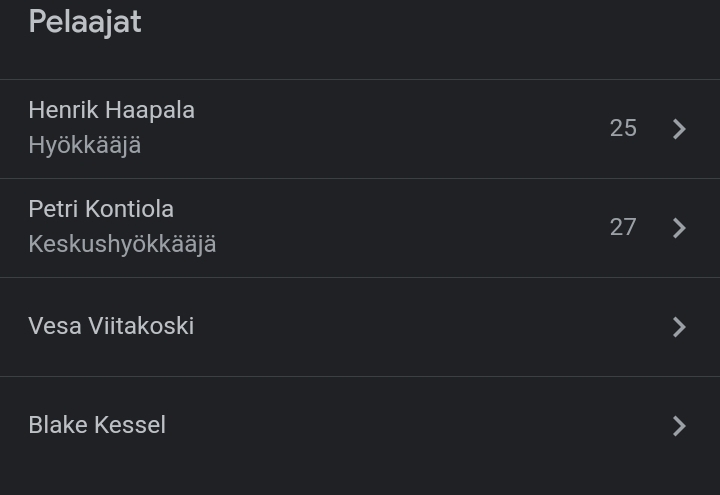Click the divider line below the Pelaajat heading

[x=360, y=79]
